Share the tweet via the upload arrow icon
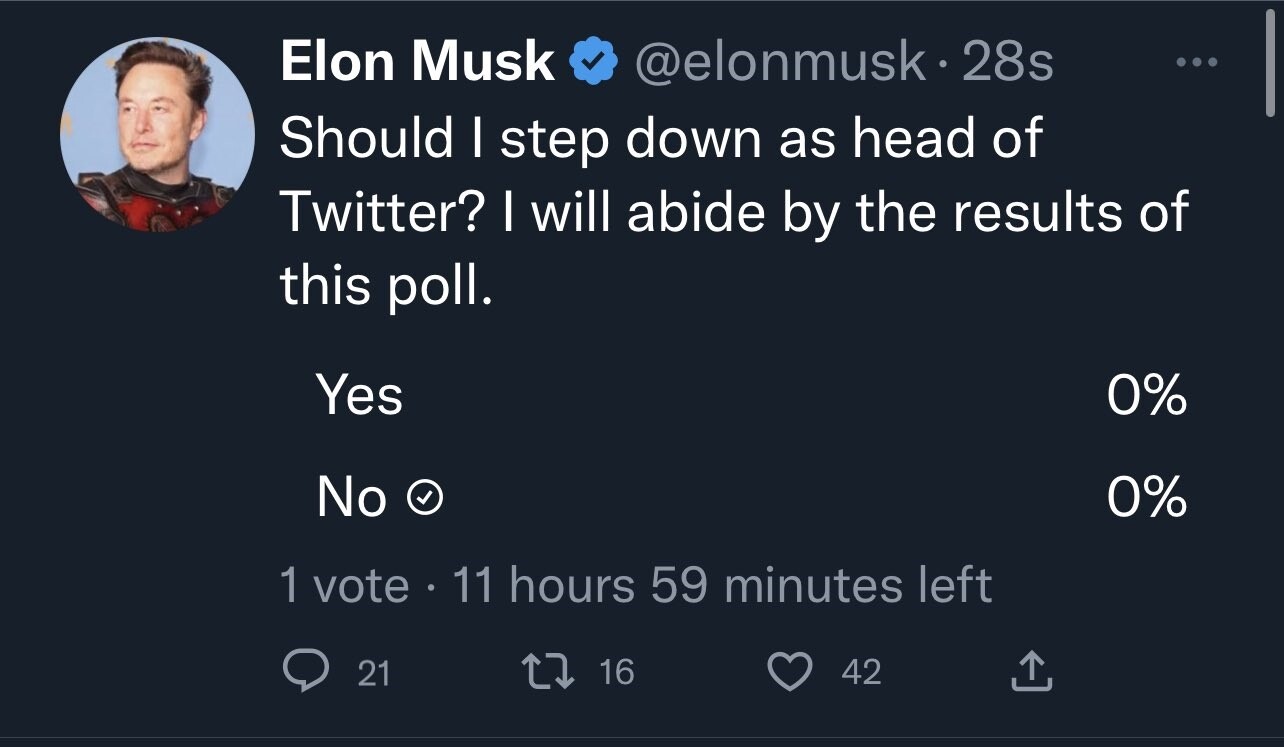Screen dimensions: 1284x747 tap(1034, 673)
